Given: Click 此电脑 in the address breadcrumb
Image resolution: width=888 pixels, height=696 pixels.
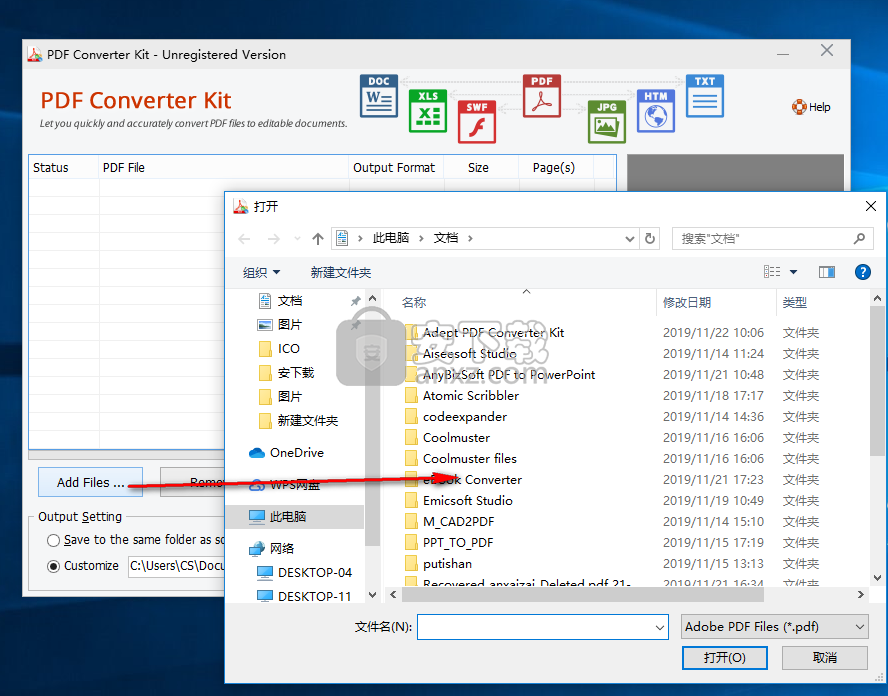Looking at the screenshot, I should [x=391, y=238].
